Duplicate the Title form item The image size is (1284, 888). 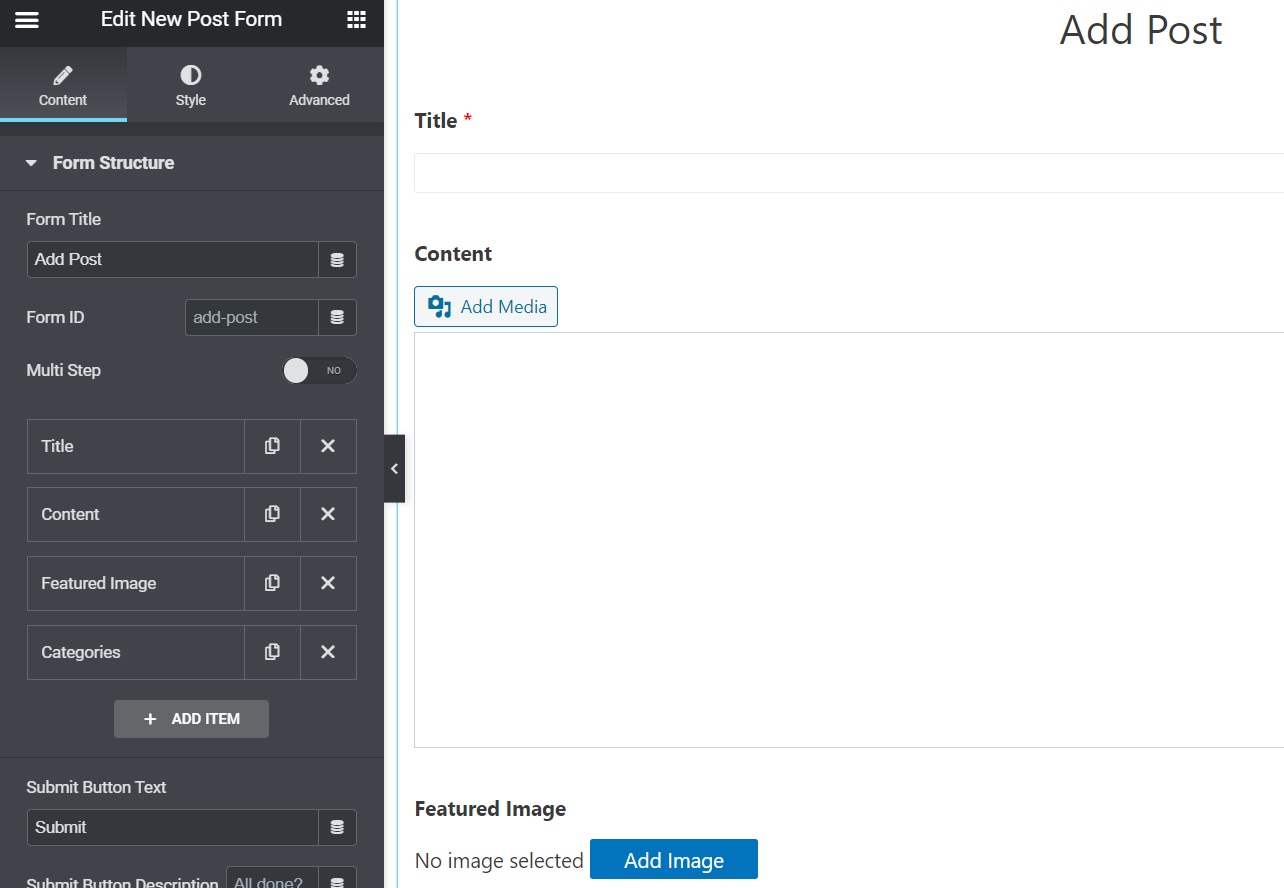click(271, 446)
